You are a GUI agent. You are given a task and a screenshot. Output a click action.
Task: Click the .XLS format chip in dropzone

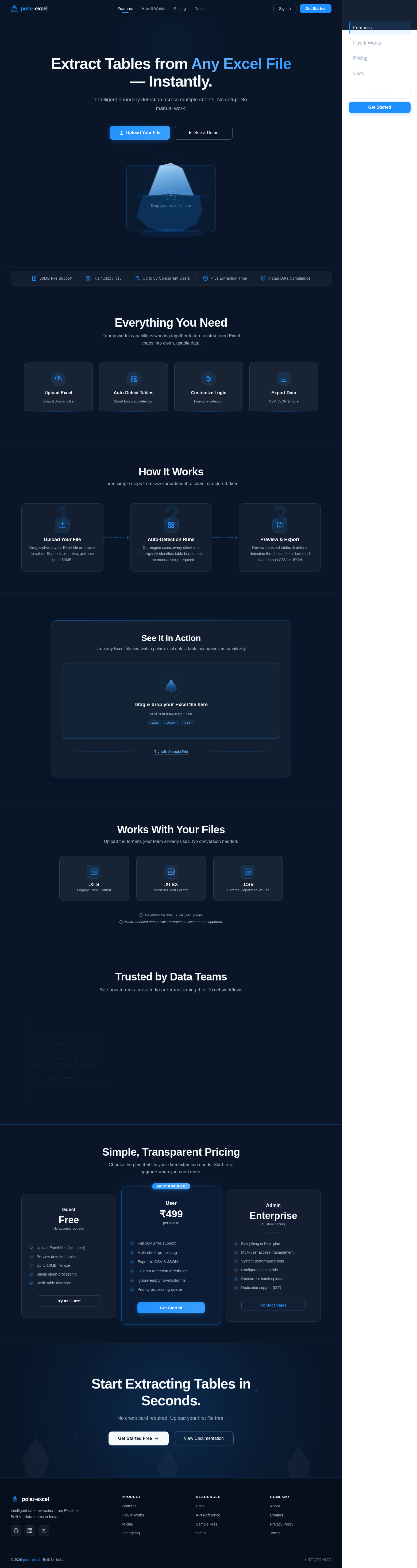(x=155, y=722)
